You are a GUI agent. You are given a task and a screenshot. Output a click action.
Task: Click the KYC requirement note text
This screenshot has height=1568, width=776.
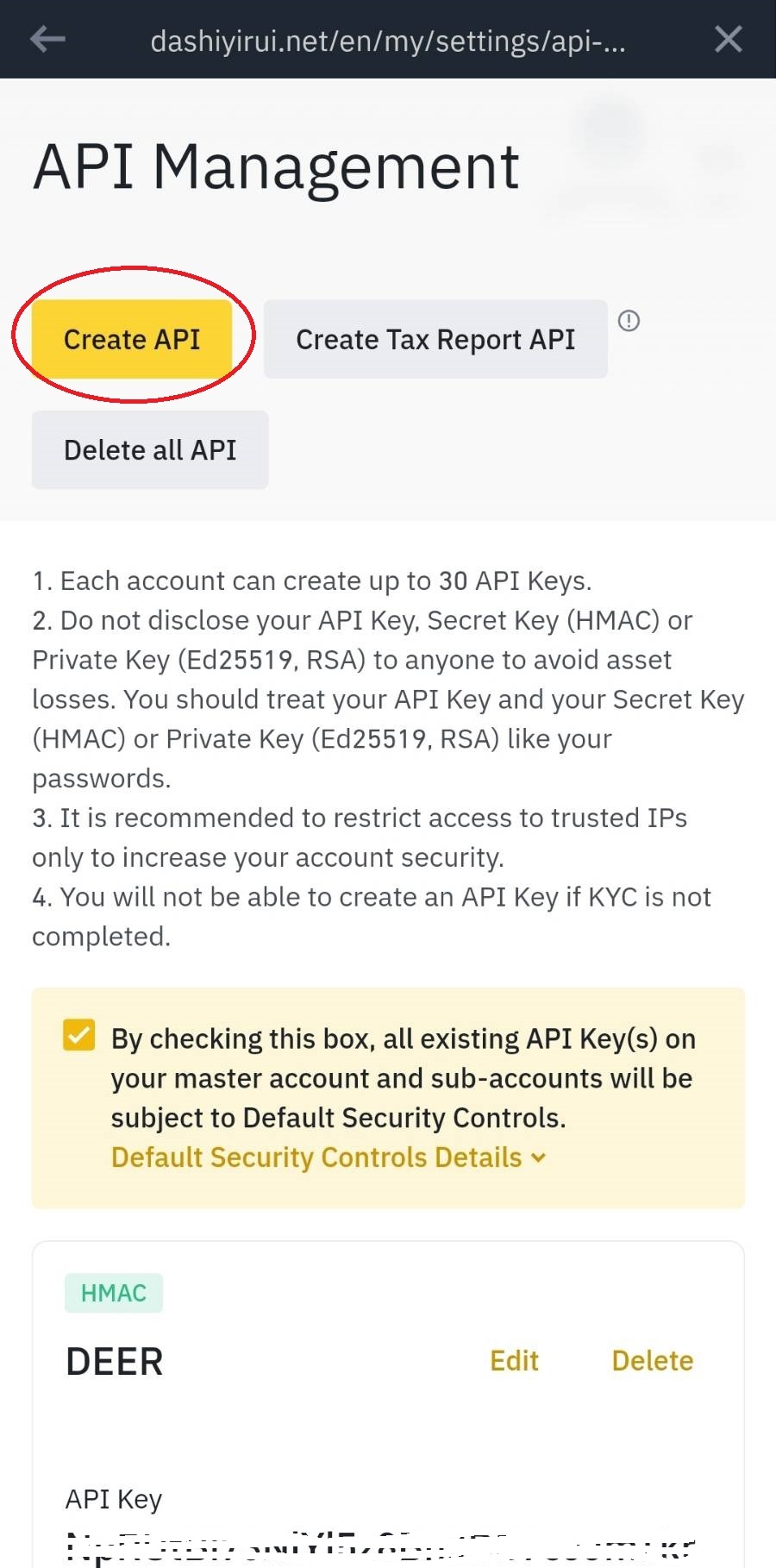pos(371,916)
